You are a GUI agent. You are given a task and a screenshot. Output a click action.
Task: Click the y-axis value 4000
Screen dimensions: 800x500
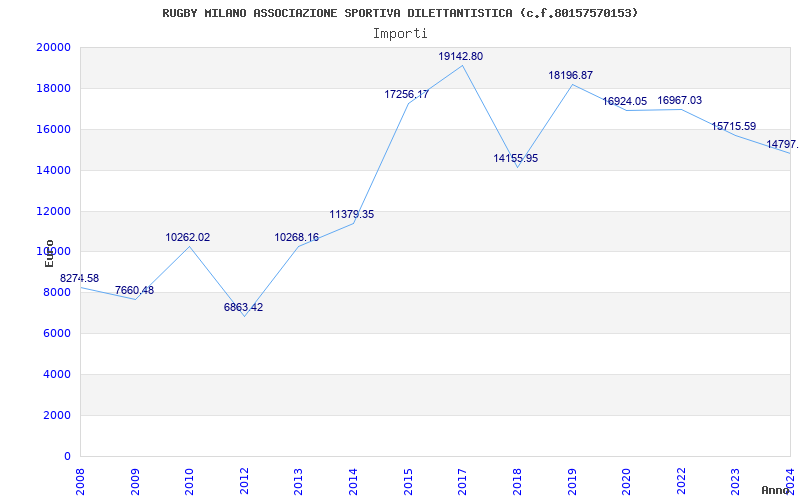tap(57, 374)
